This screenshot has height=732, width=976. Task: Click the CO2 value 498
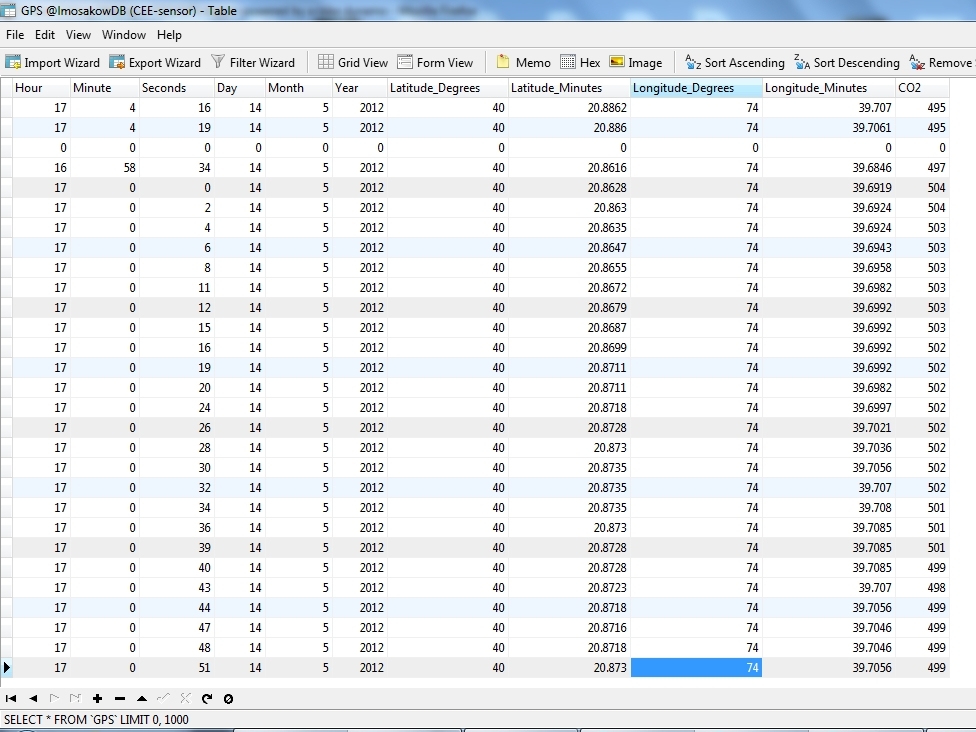(922, 588)
